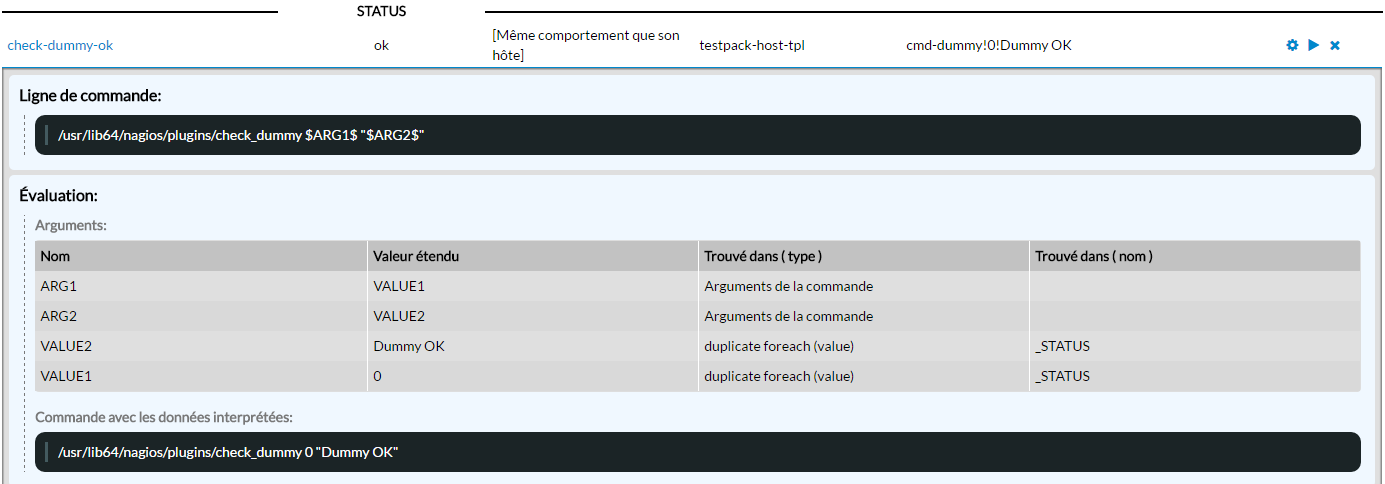This screenshot has height=484, width=1385.
Task: Click the 'Dummy OK' value cell
Action: point(409,346)
